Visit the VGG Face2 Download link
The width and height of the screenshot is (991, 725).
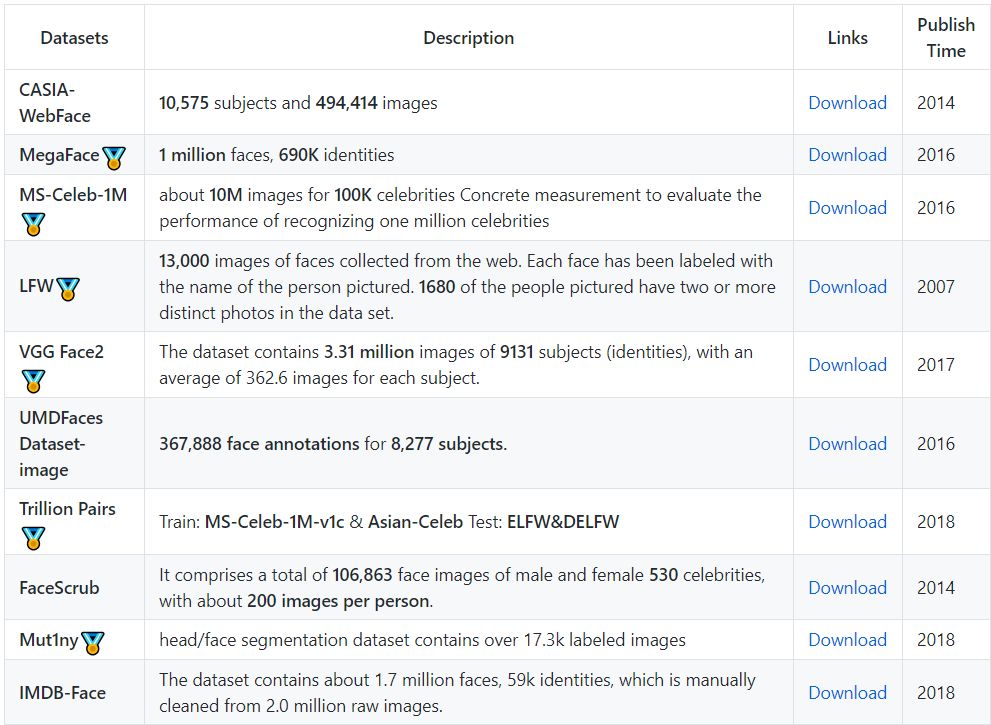tap(848, 365)
